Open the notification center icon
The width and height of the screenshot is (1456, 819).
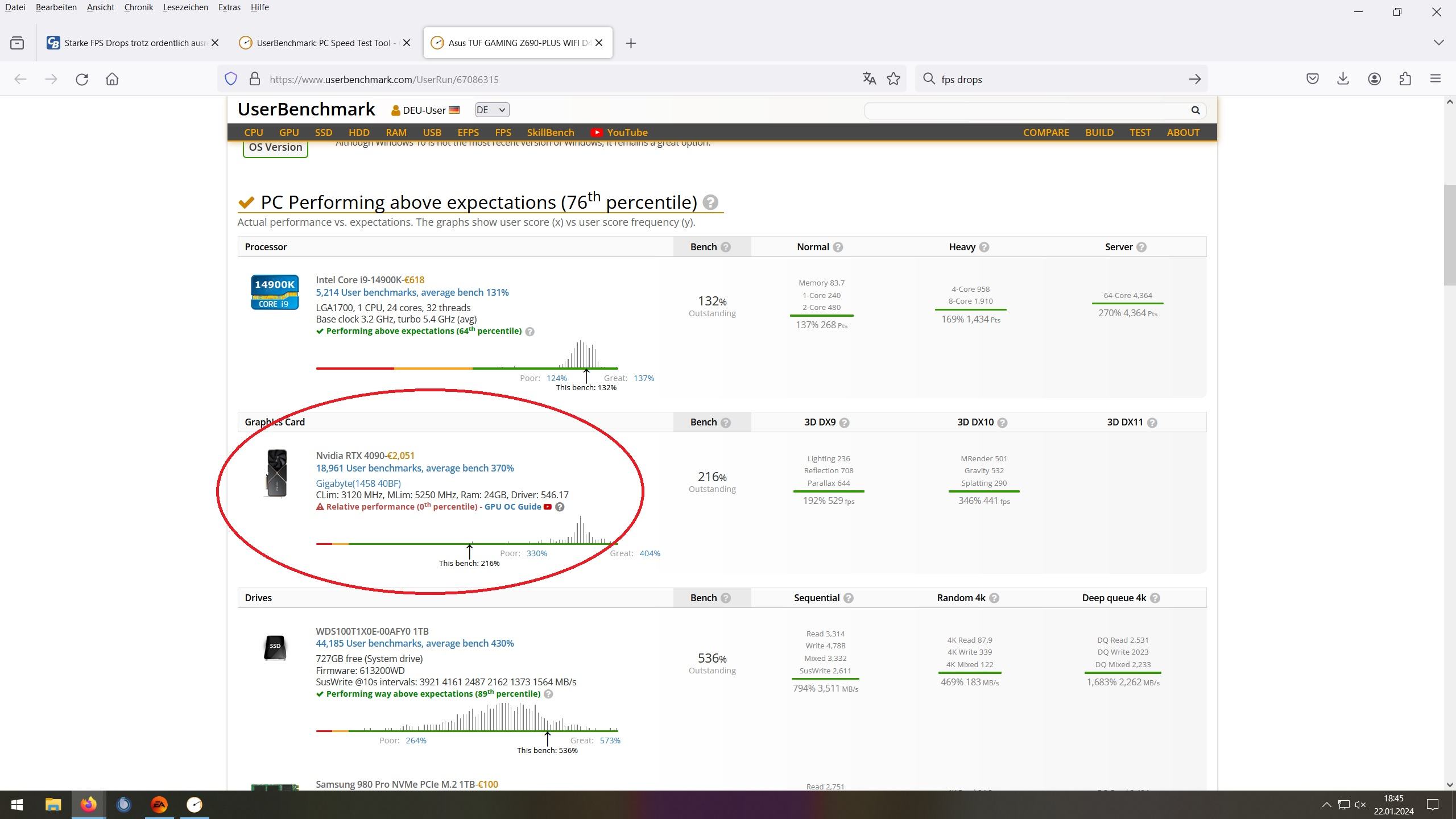pyautogui.click(x=1433, y=805)
